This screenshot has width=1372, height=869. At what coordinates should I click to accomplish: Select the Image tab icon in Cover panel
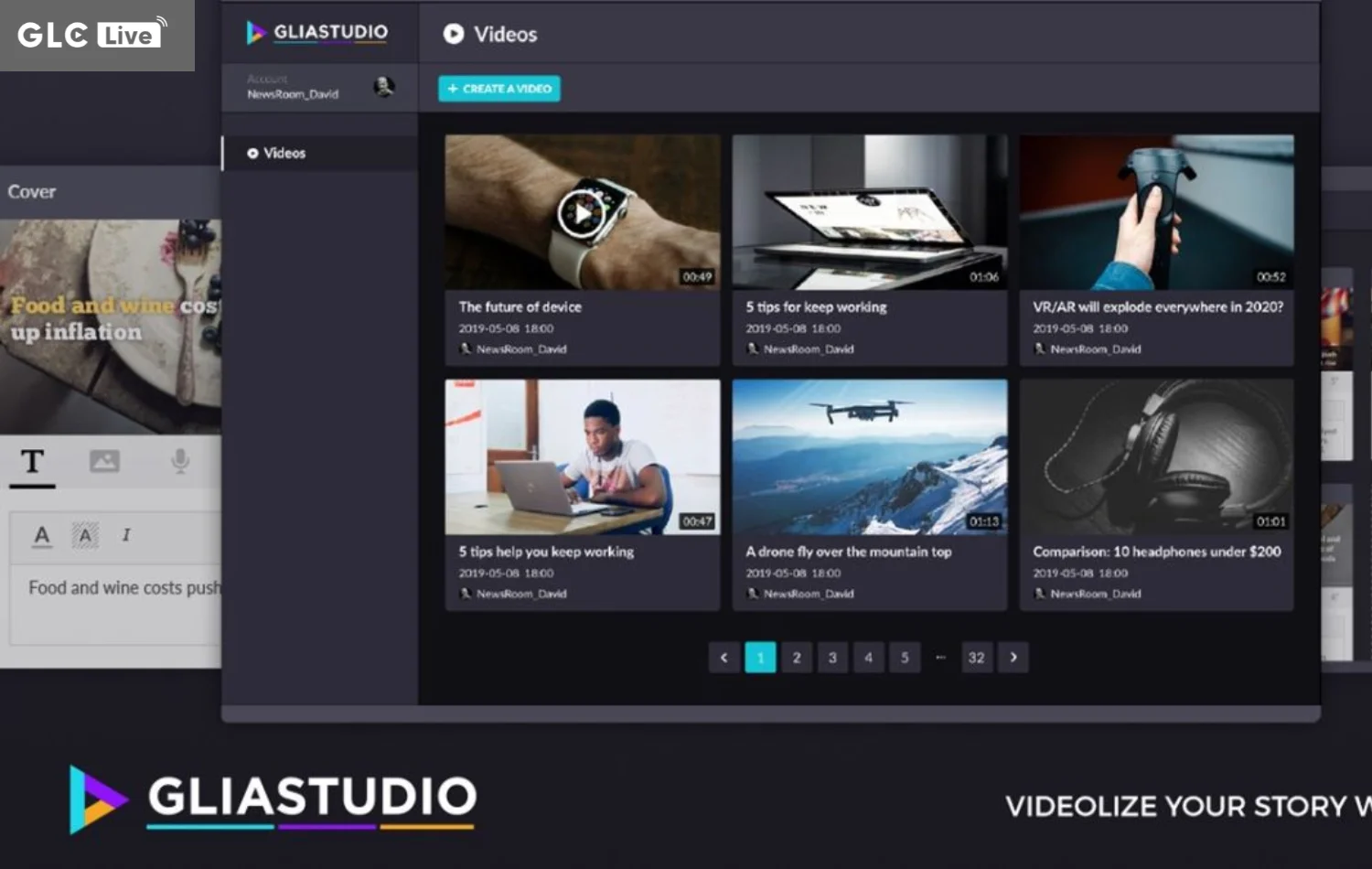click(x=104, y=461)
